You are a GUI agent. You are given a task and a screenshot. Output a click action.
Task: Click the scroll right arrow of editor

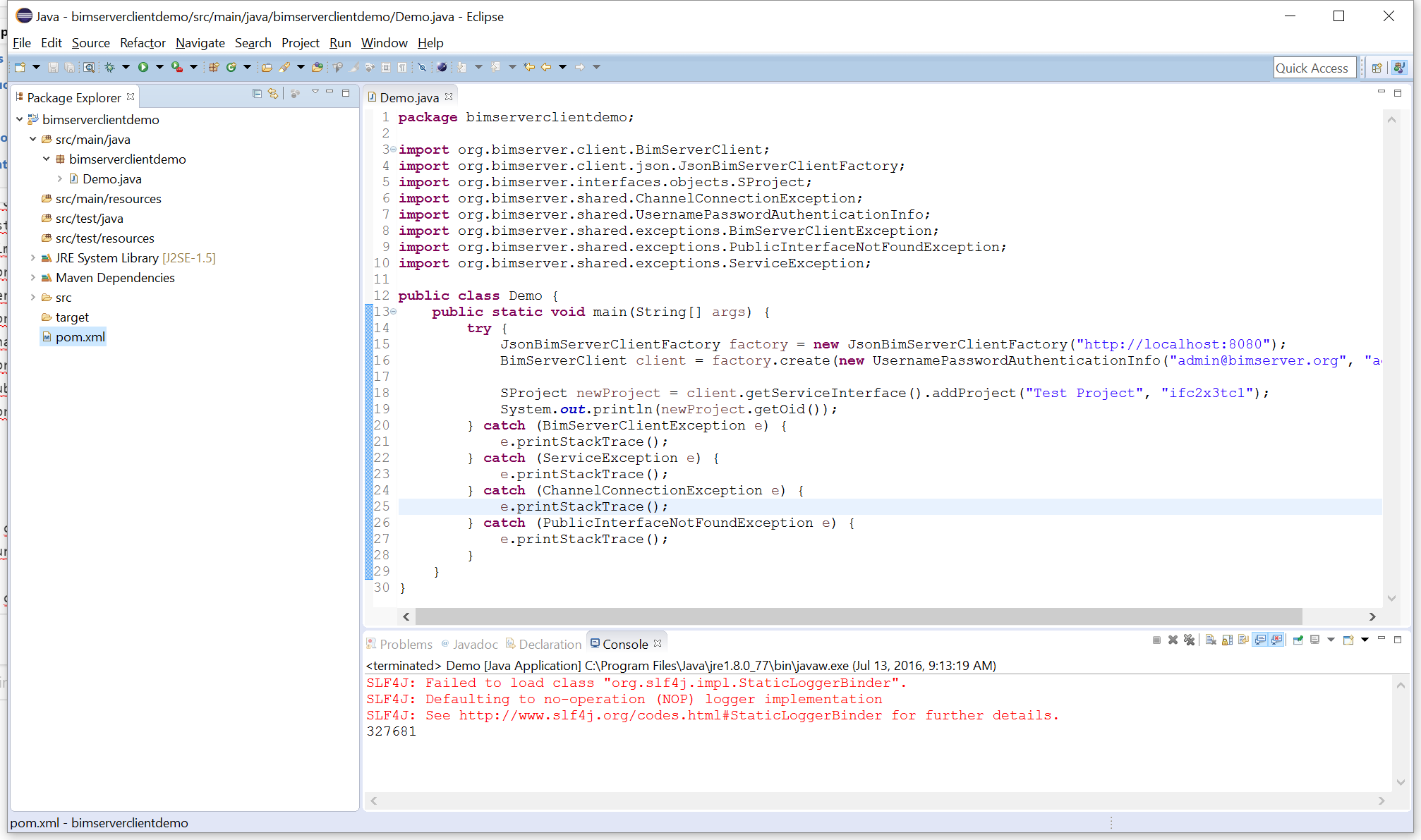coord(1372,616)
